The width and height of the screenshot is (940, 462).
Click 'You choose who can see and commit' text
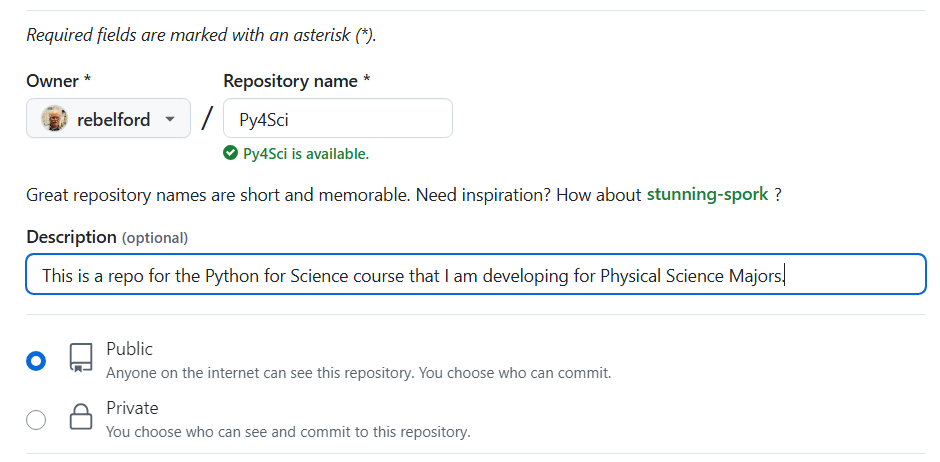288,431
